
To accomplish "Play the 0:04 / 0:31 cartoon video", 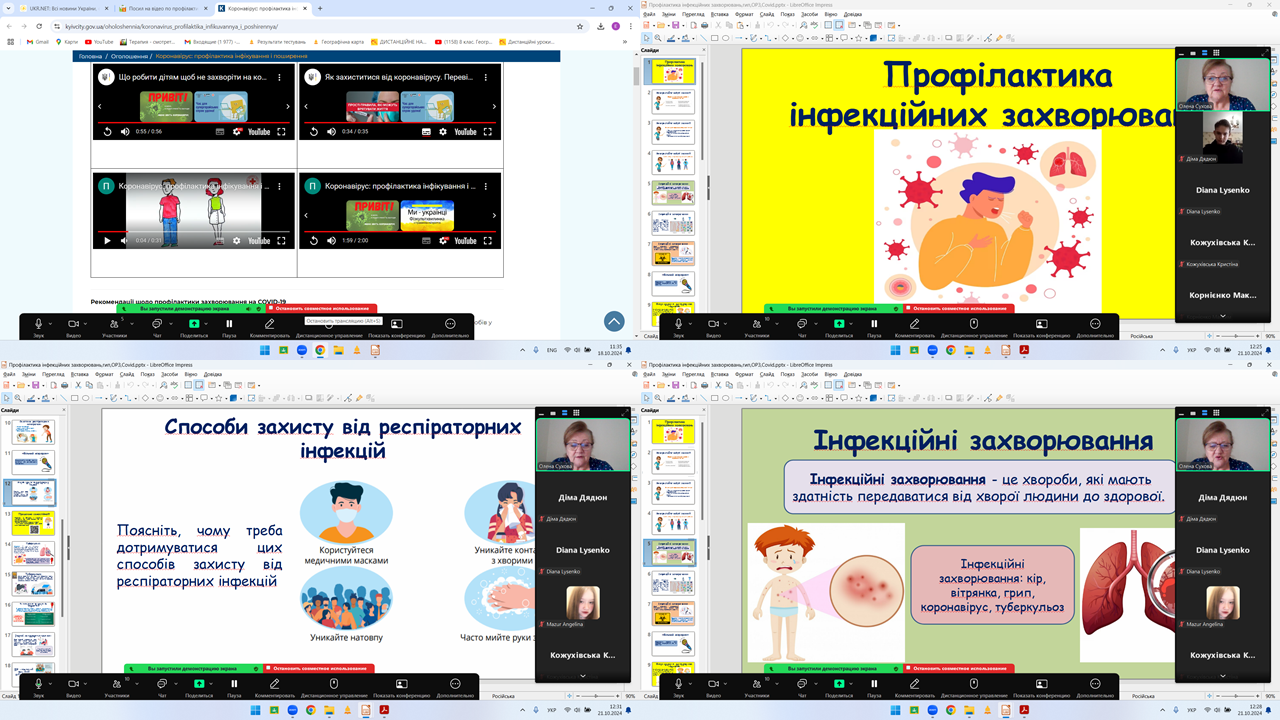I will [107, 241].
